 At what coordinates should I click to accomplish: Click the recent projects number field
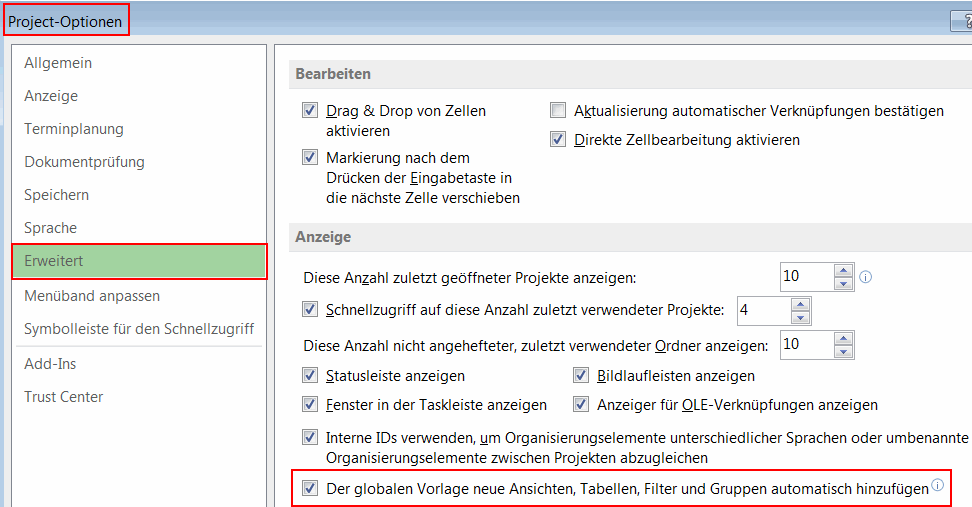pyautogui.click(x=805, y=277)
